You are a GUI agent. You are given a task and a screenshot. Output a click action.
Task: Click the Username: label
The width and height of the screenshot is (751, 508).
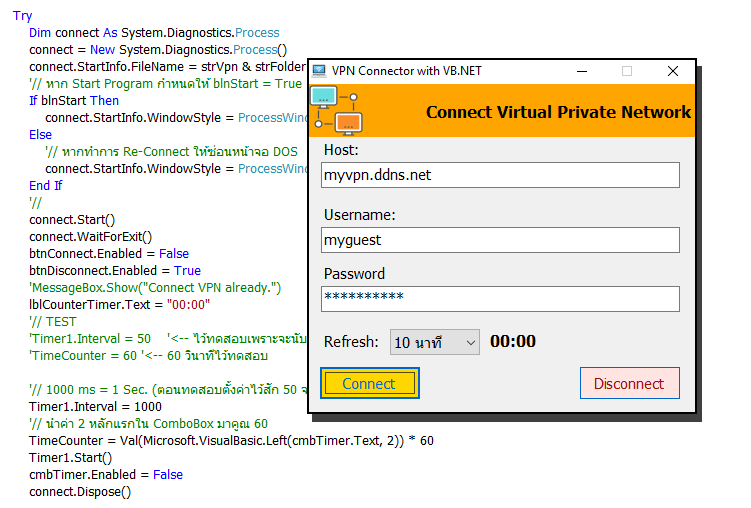(360, 215)
